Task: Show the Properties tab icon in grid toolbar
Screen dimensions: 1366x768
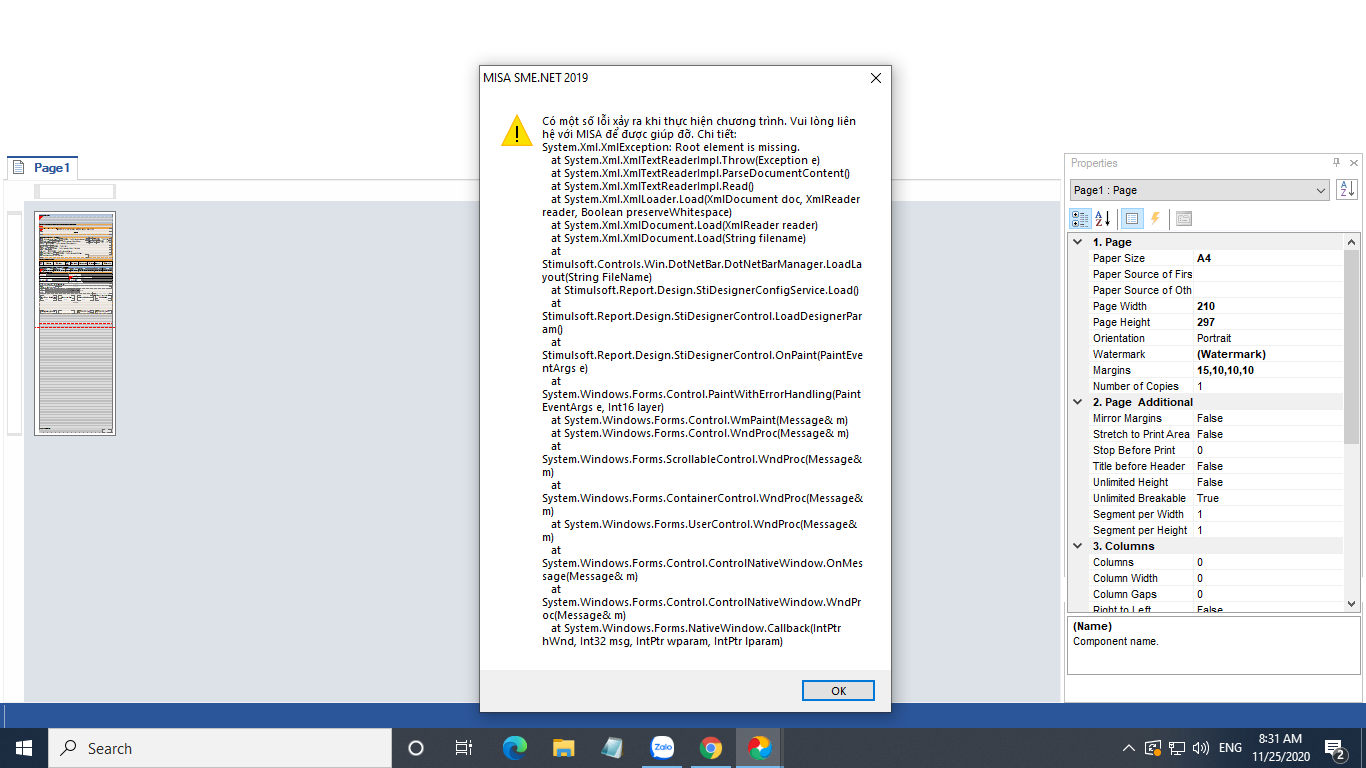Action: pyautogui.click(x=1132, y=218)
